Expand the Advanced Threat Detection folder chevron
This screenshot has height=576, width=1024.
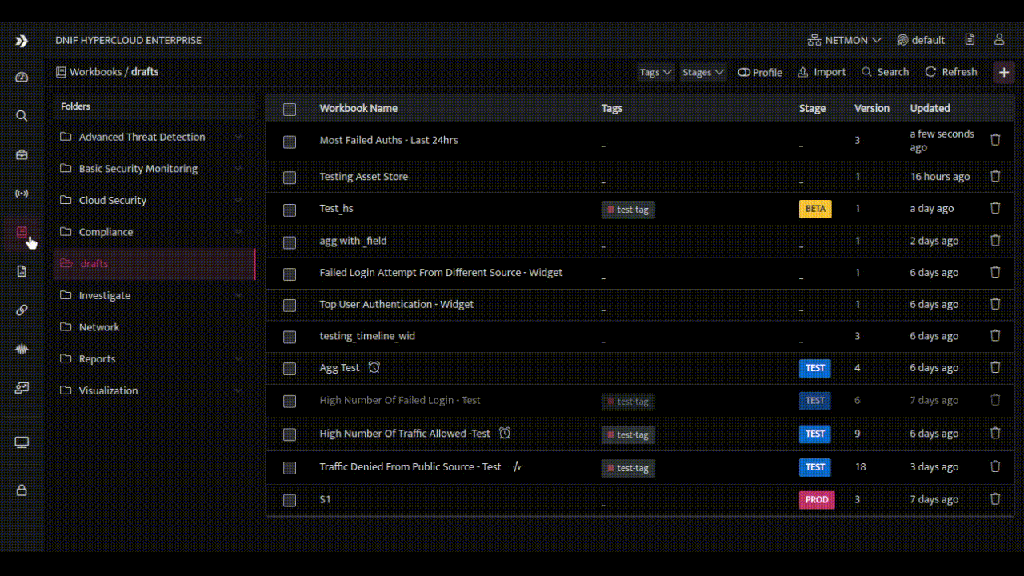pyautogui.click(x=238, y=137)
